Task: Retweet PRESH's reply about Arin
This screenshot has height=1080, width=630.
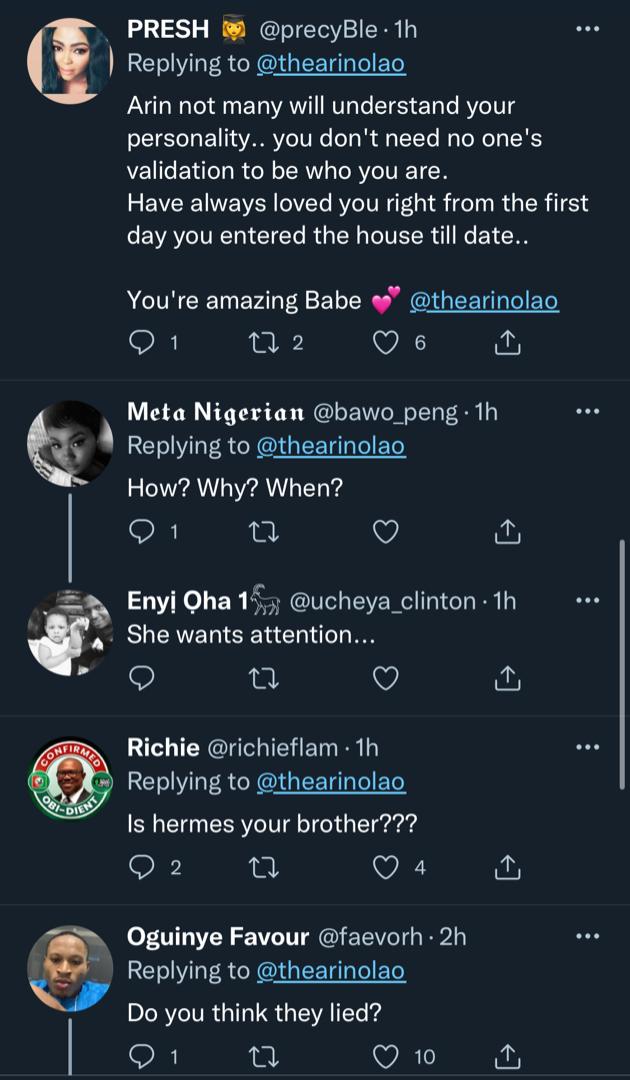Action: coord(264,343)
